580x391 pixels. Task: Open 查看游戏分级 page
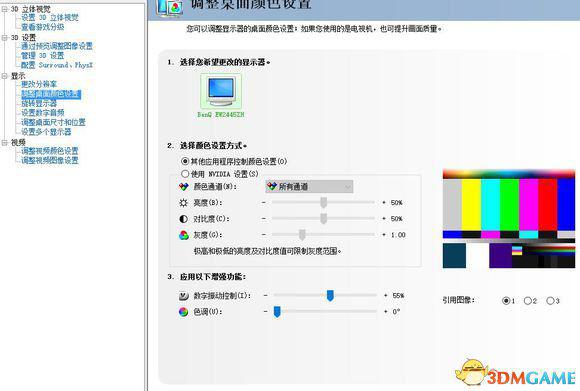click(43, 27)
